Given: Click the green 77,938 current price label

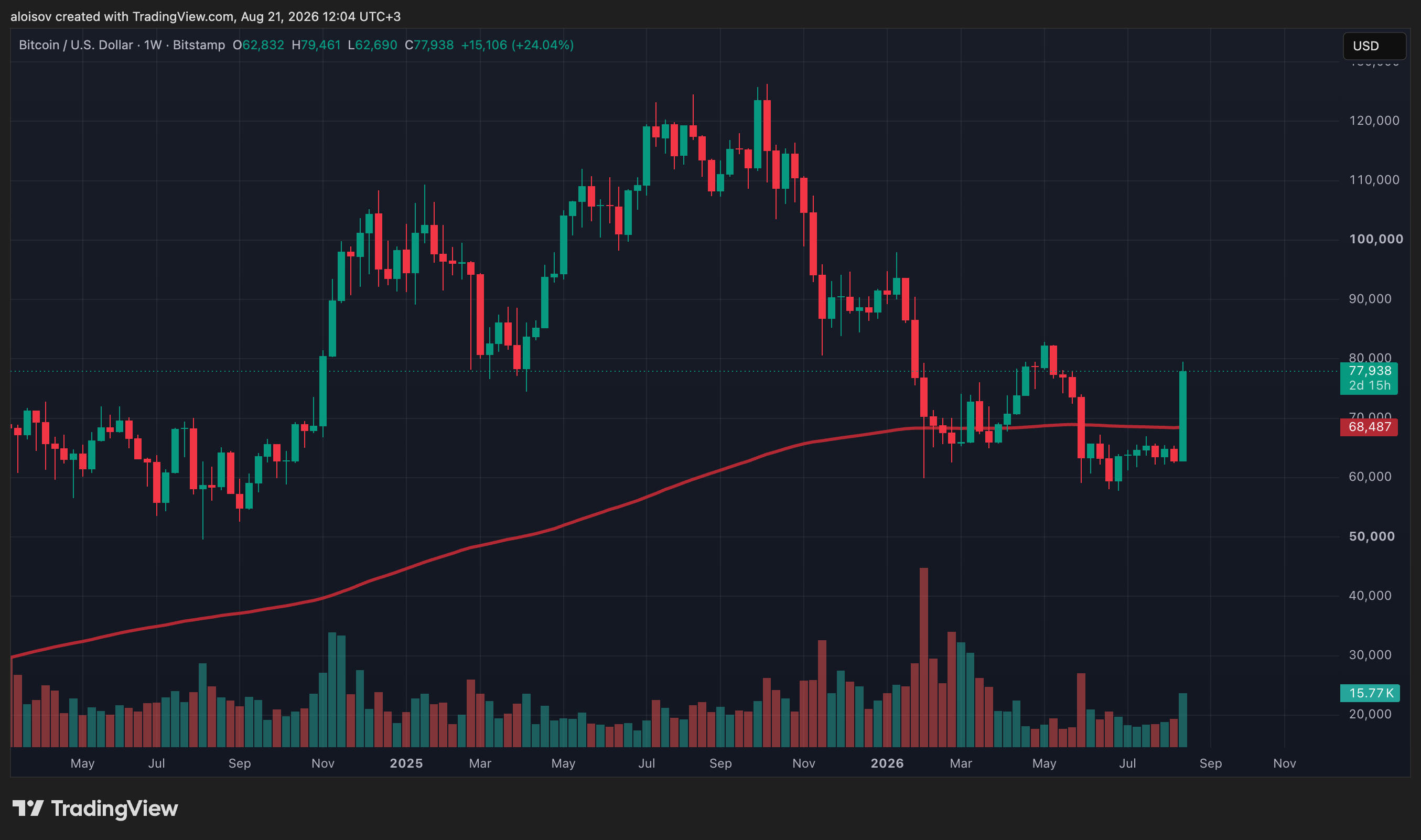Looking at the screenshot, I should tap(1369, 378).
